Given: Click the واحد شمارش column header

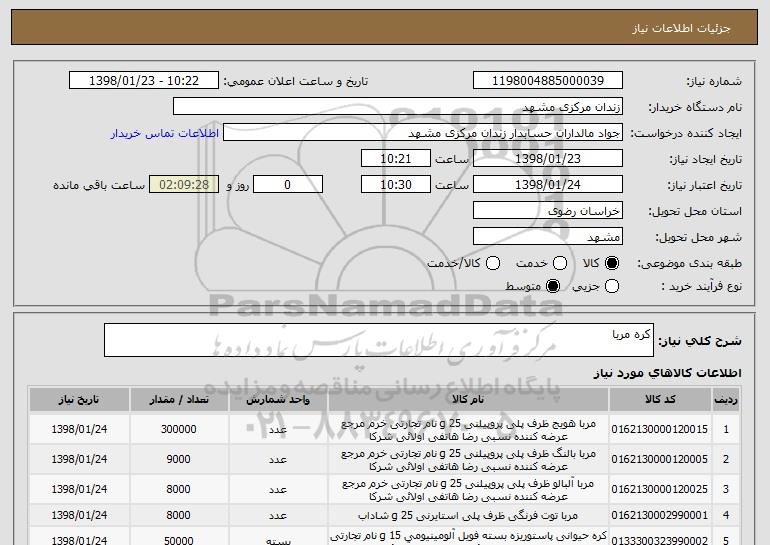Looking at the screenshot, I should pyautogui.click(x=278, y=400).
